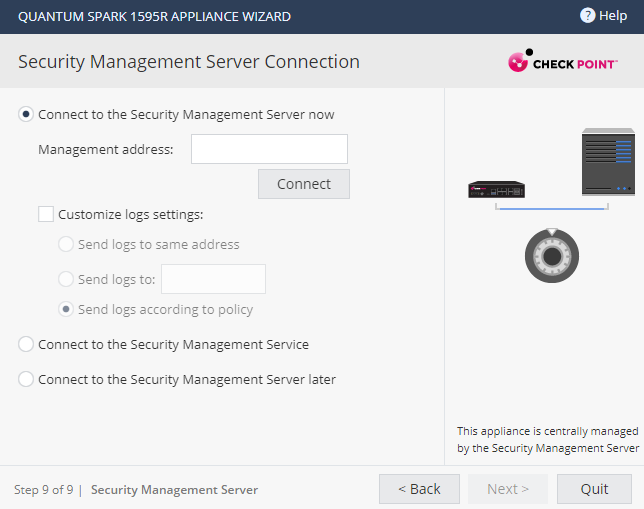This screenshot has width=644, height=509.
Task: Click the Quantum Spark 1595R Appliance Wizard title
Action: point(154,16)
